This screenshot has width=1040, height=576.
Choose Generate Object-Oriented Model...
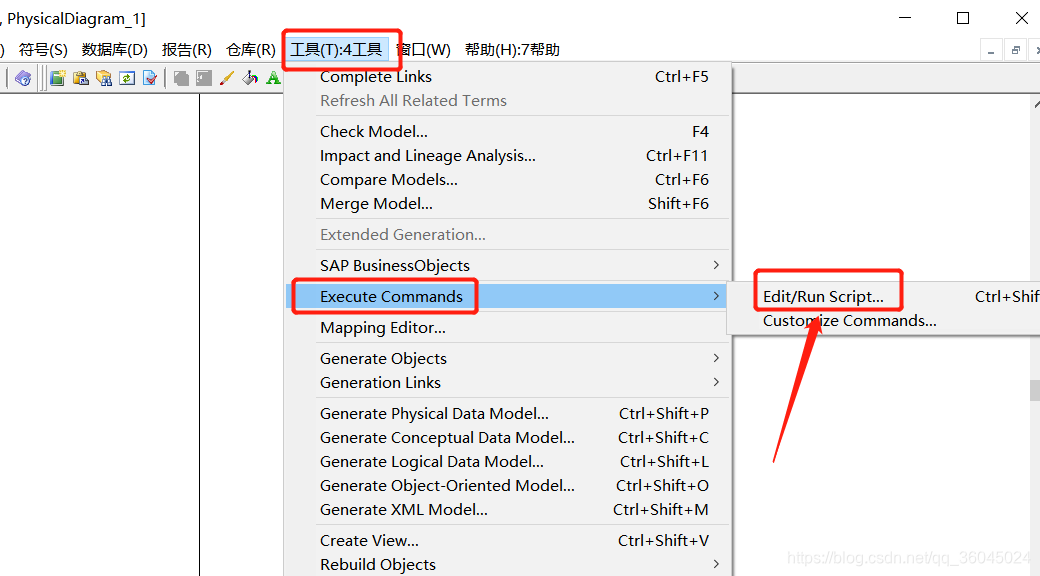pos(508,486)
